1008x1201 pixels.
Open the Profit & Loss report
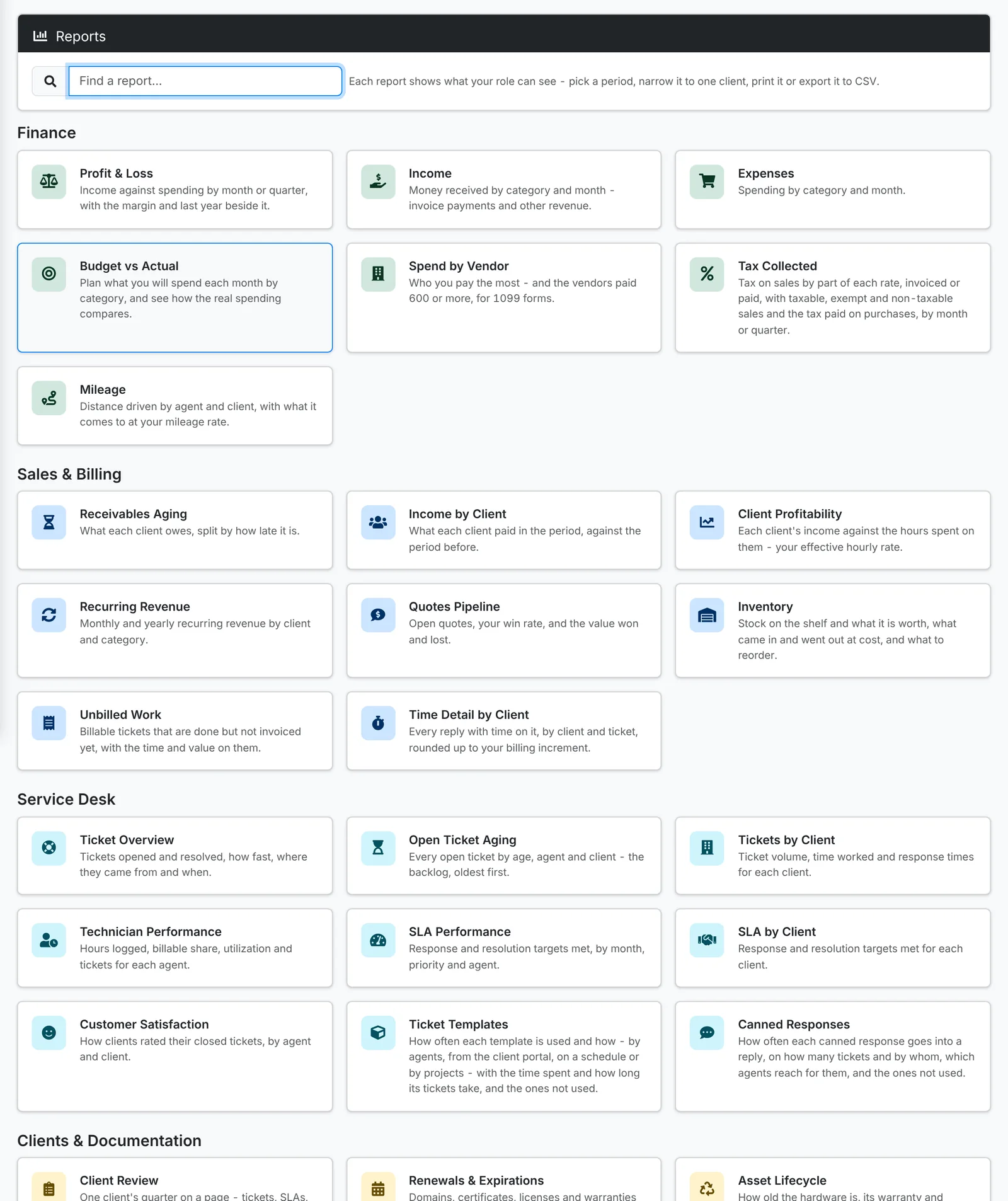pos(175,190)
